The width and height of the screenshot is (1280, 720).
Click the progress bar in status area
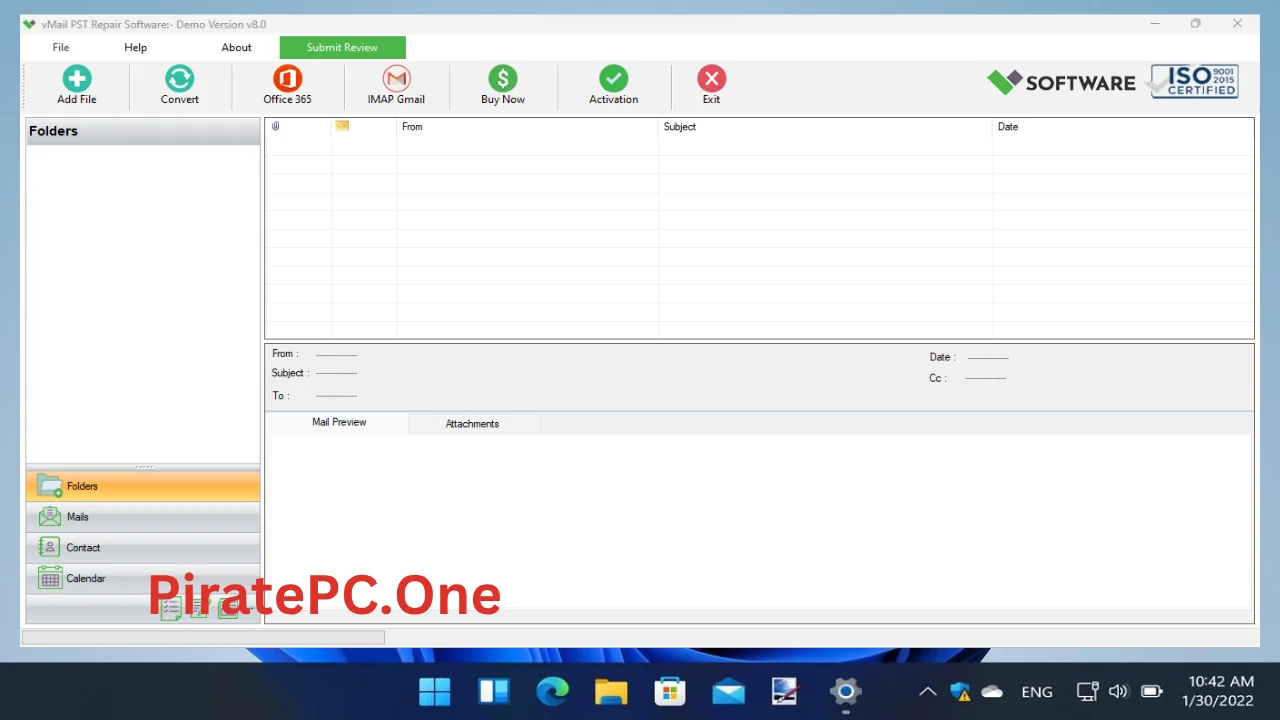click(203, 637)
